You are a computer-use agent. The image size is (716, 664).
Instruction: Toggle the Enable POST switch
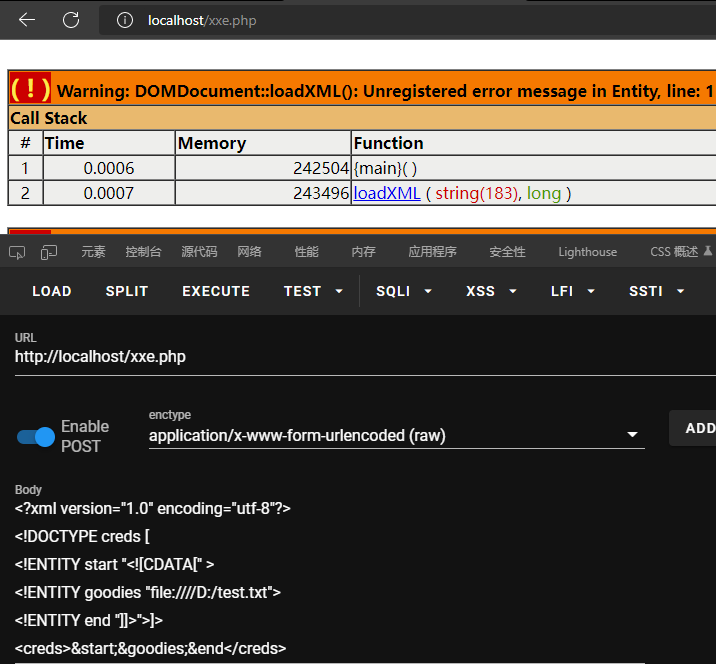36,437
